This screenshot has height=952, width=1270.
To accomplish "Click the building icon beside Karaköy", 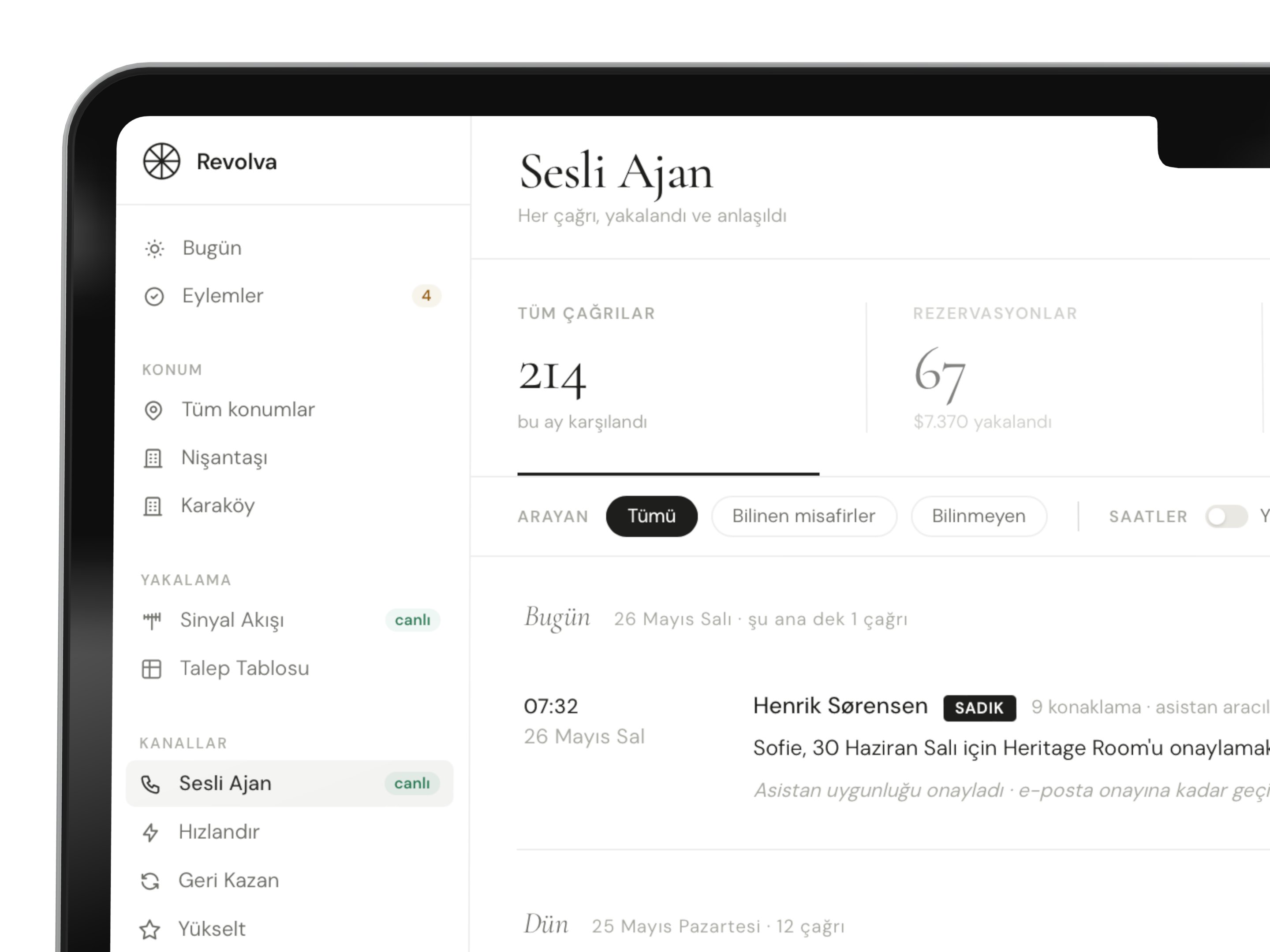I will click(x=152, y=506).
